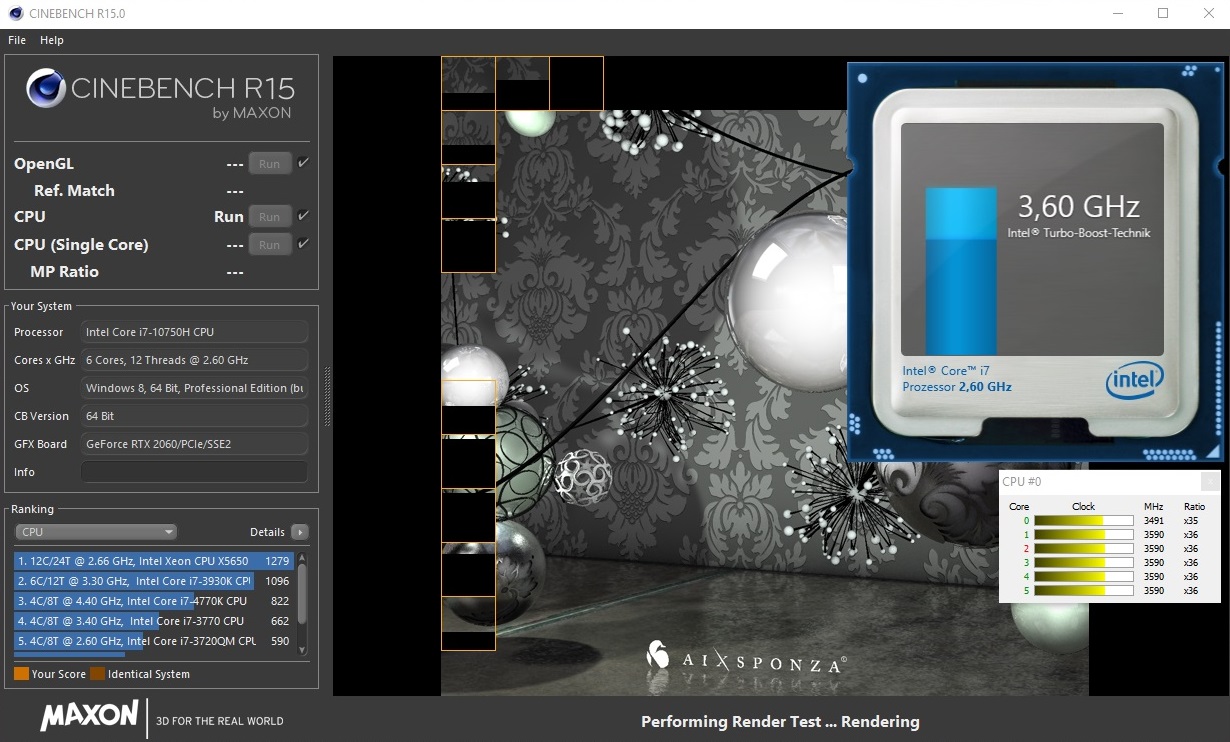The width and height of the screenshot is (1230, 742).
Task: Click the MP Ratio label
Action: coord(64,271)
